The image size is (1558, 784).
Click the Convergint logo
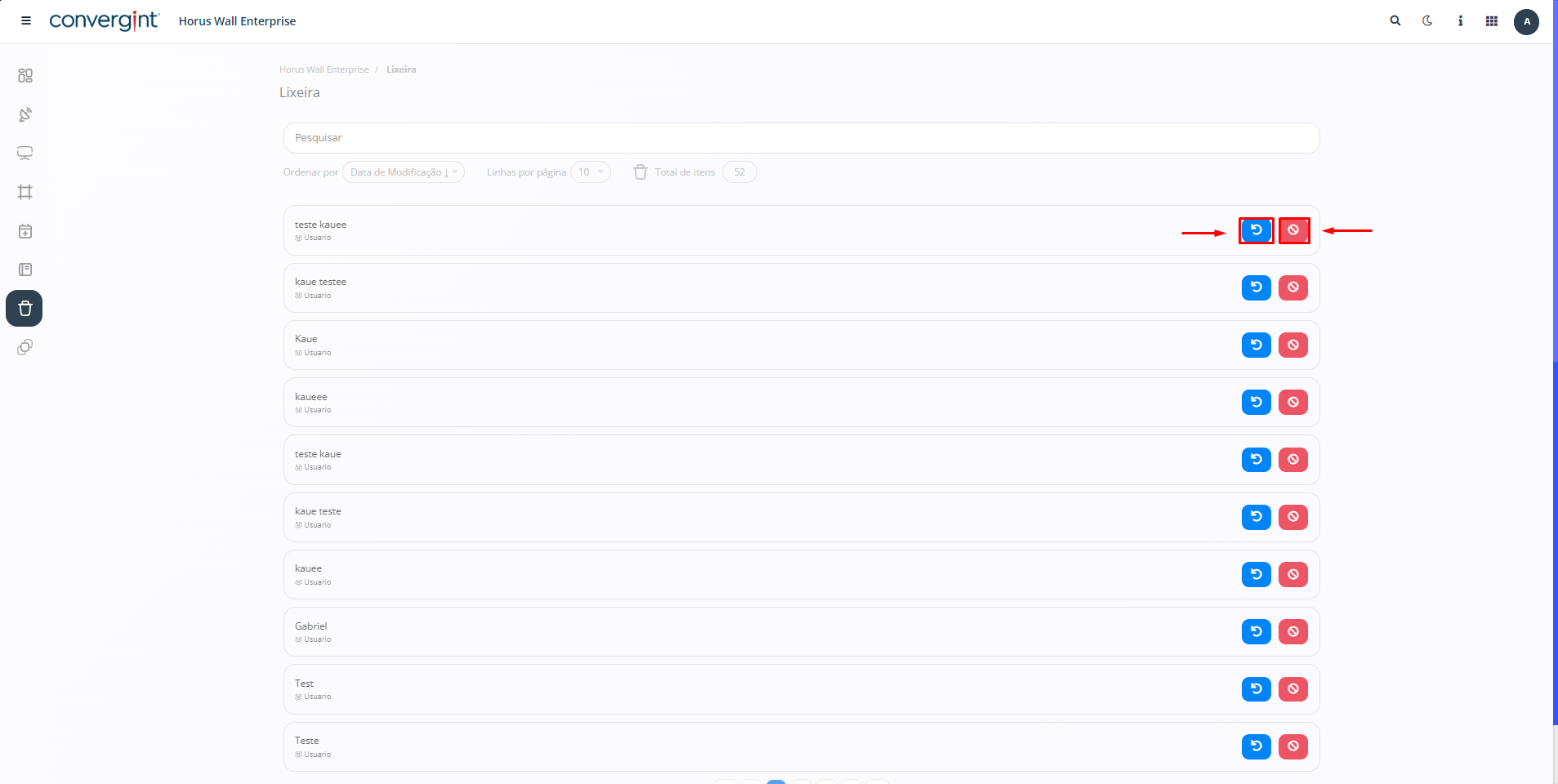(104, 21)
